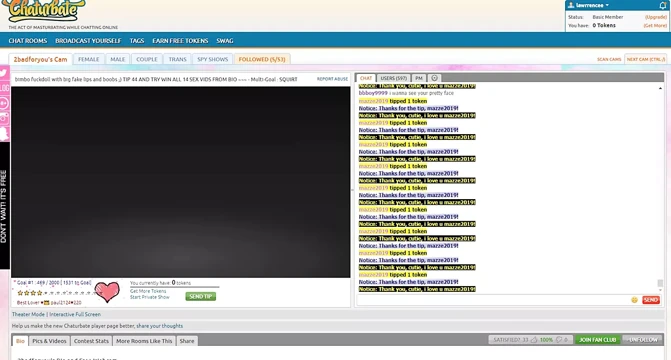Open the PM tab

(419, 78)
